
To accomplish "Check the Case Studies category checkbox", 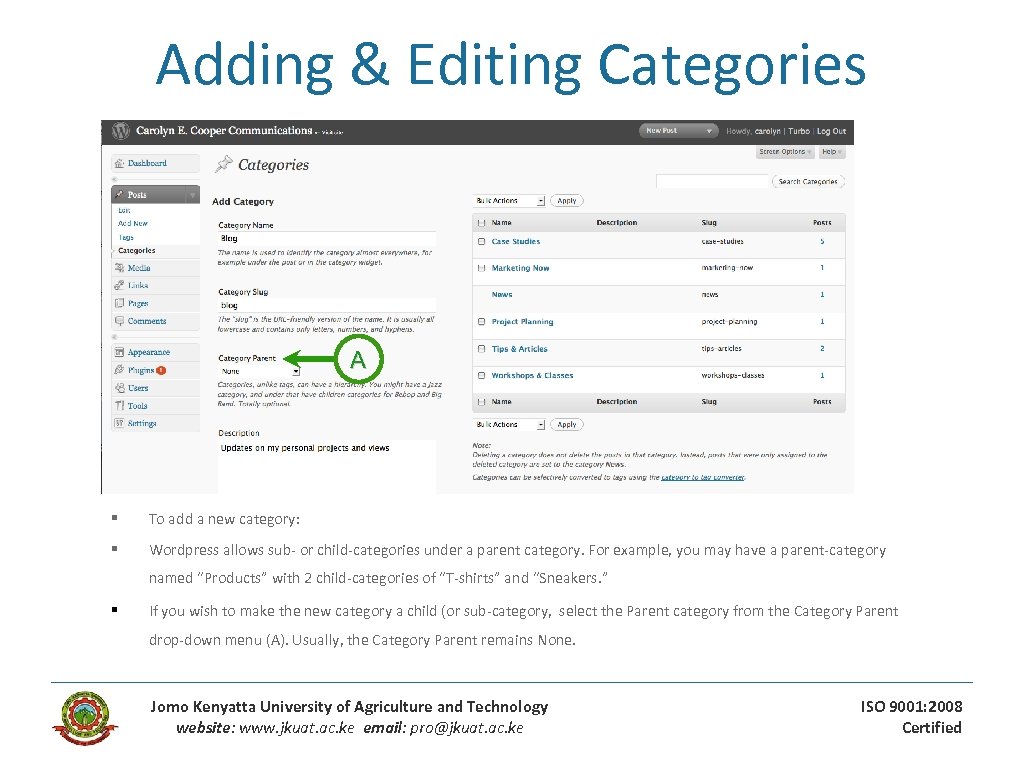I will pyautogui.click(x=482, y=241).
